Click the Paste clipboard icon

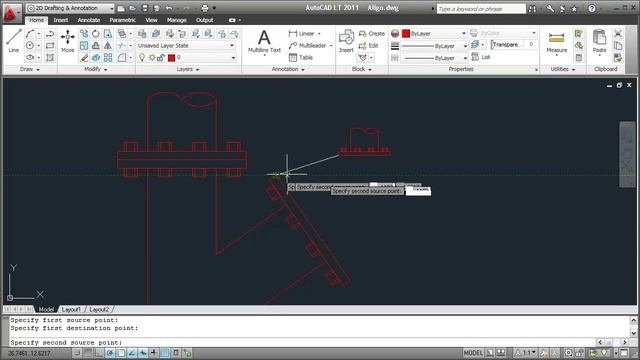pyautogui.click(x=600, y=41)
